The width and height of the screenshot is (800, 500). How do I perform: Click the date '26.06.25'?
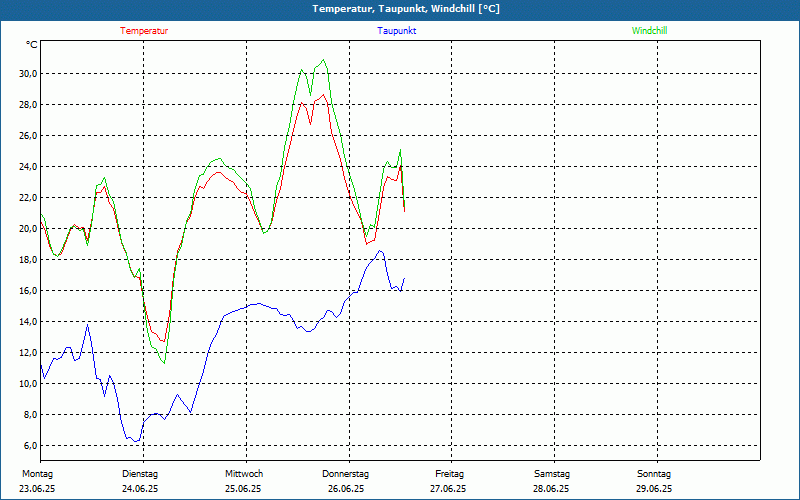coord(346,489)
